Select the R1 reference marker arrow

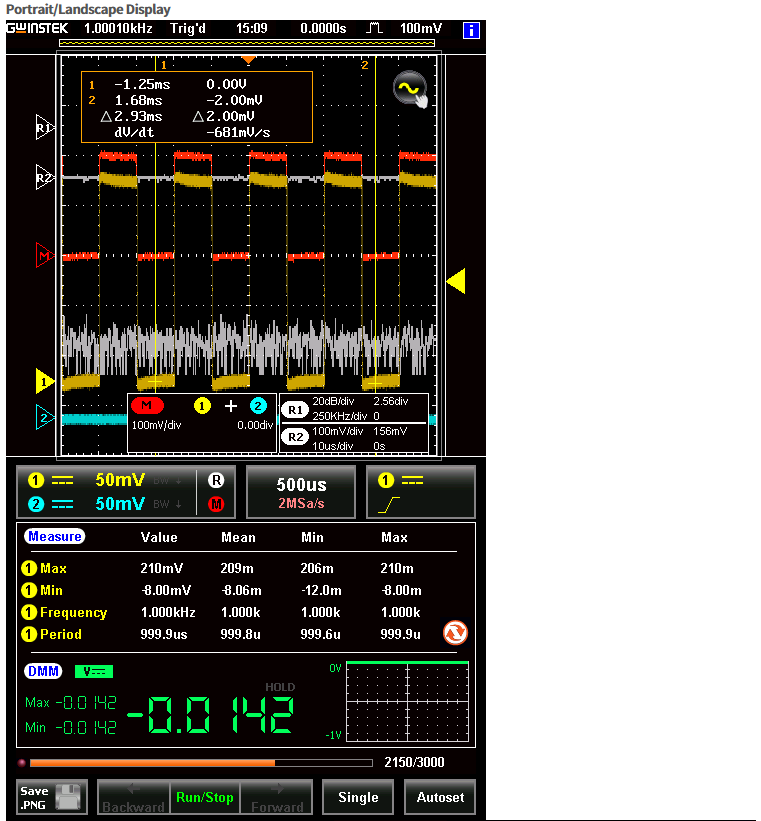tap(44, 127)
